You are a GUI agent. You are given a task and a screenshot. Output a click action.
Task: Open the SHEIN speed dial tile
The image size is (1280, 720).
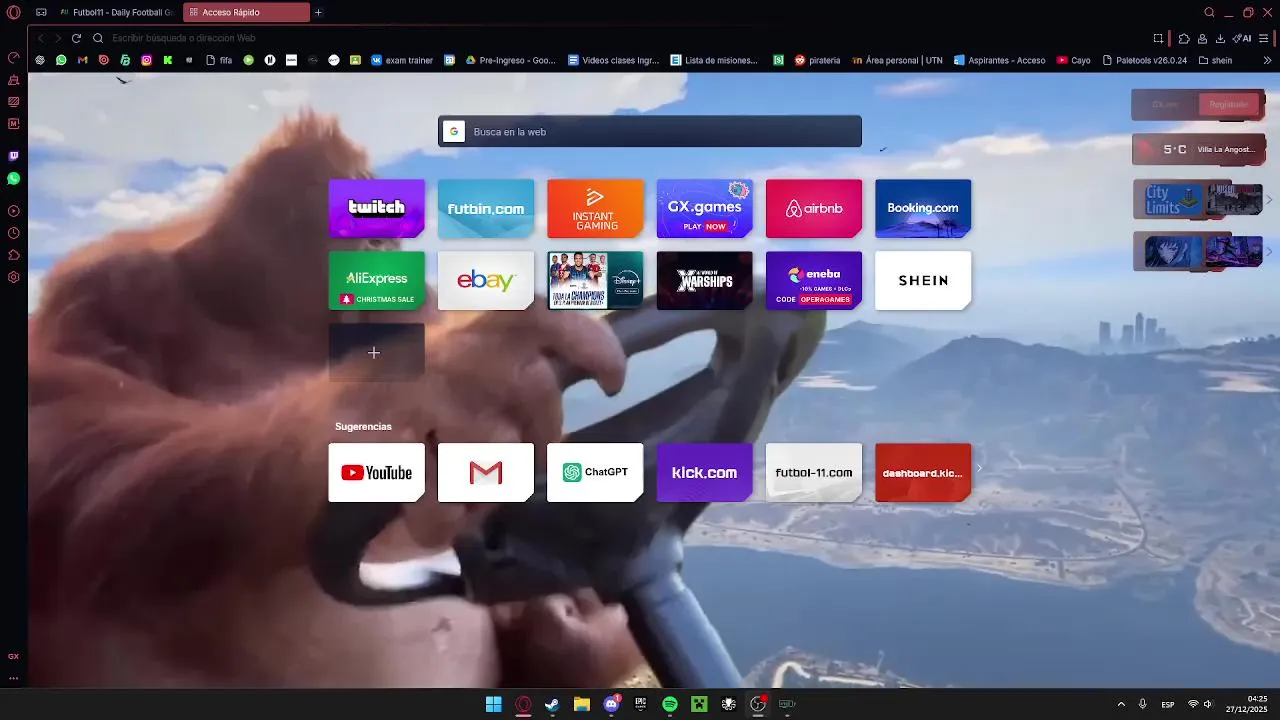(x=923, y=280)
